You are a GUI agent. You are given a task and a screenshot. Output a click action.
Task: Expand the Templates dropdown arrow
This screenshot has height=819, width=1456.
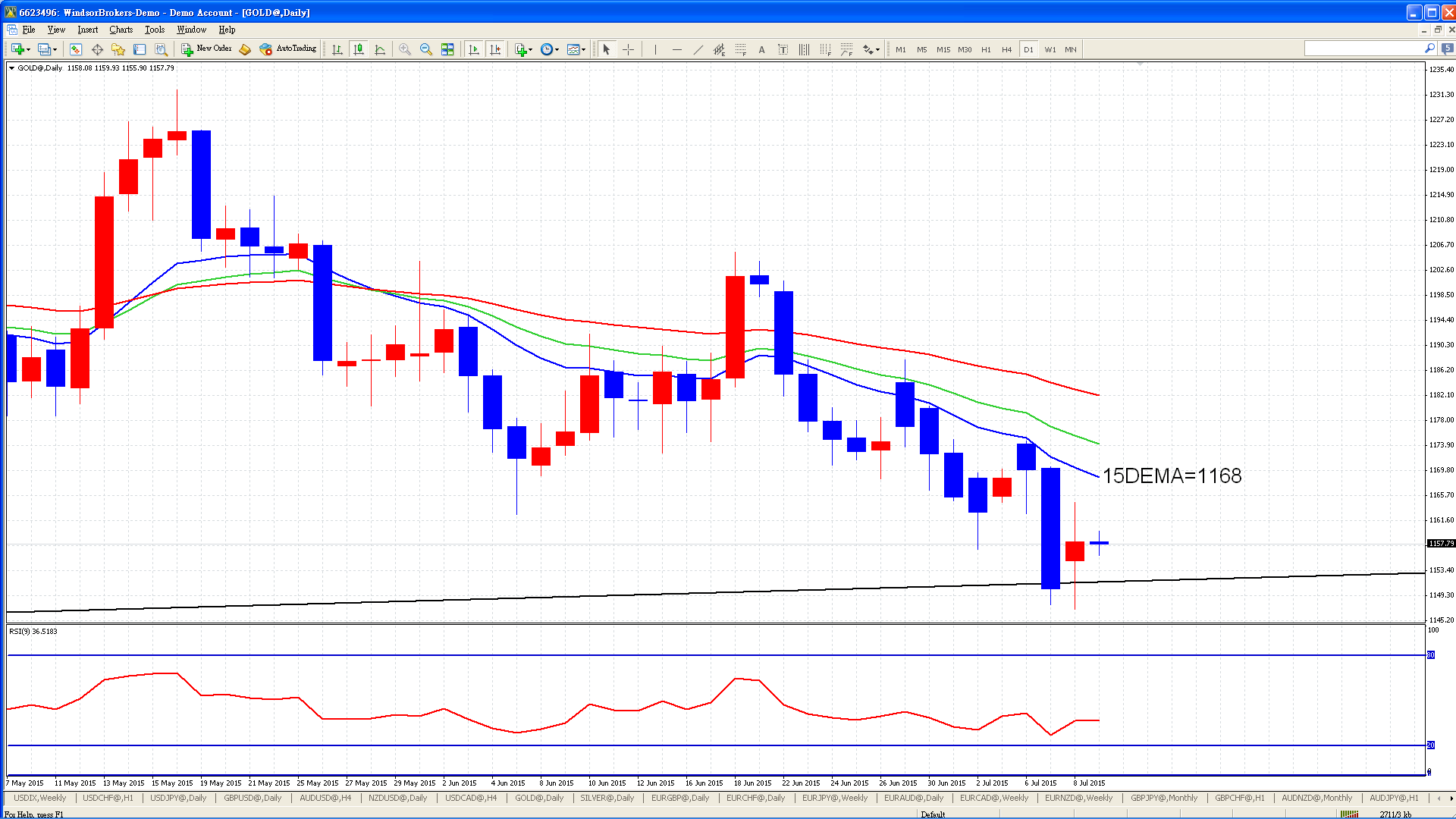[584, 50]
